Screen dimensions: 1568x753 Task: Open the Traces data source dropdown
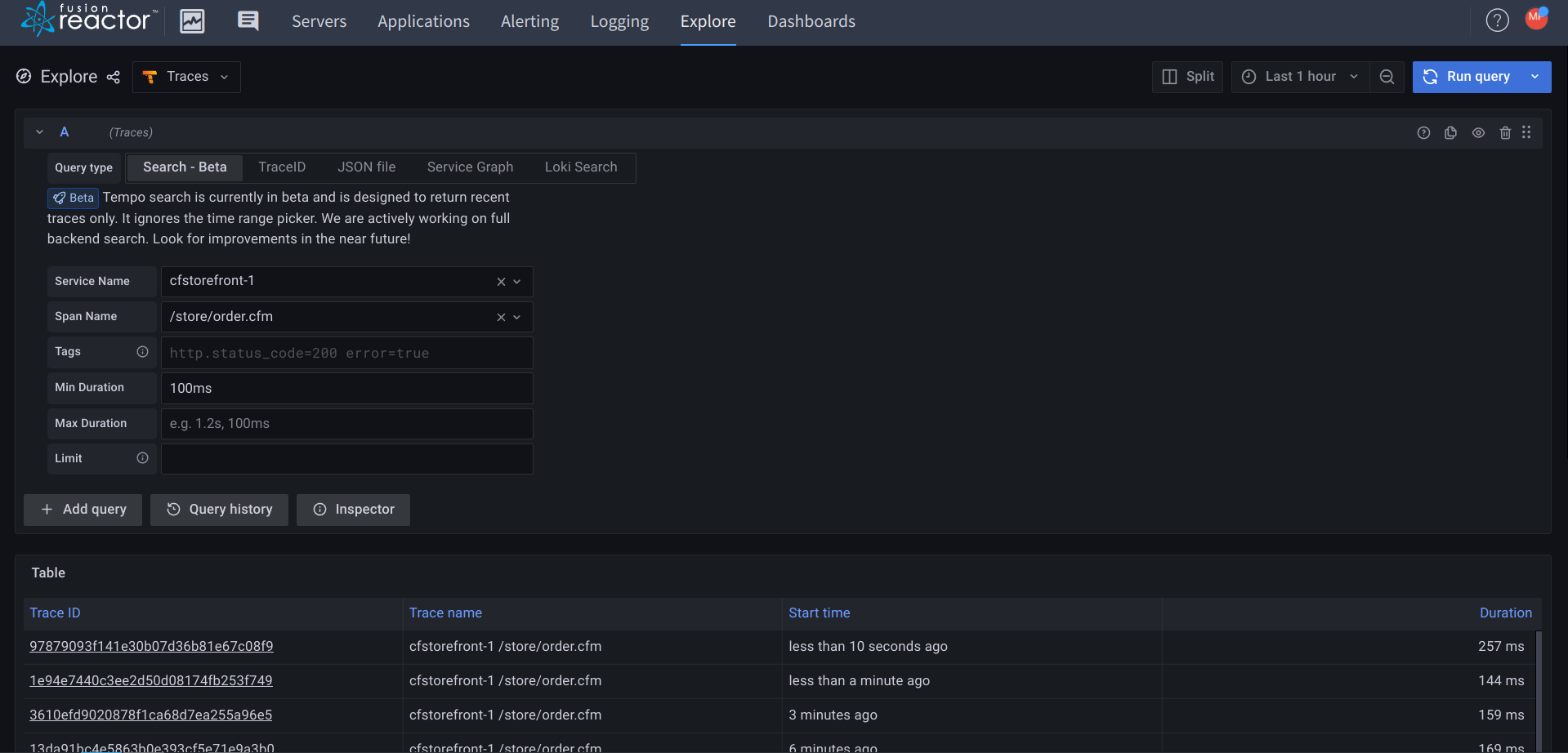click(x=186, y=76)
